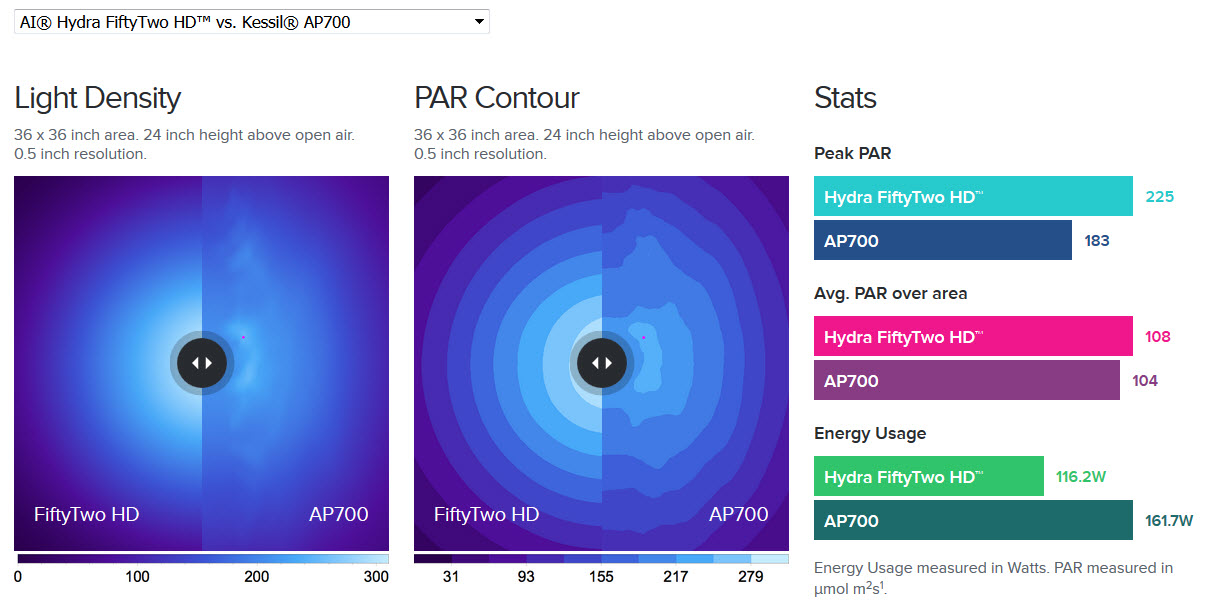Viewport: 1215px width, 606px height.
Task: Click the Light Density comparison slider handle
Action: tap(202, 363)
